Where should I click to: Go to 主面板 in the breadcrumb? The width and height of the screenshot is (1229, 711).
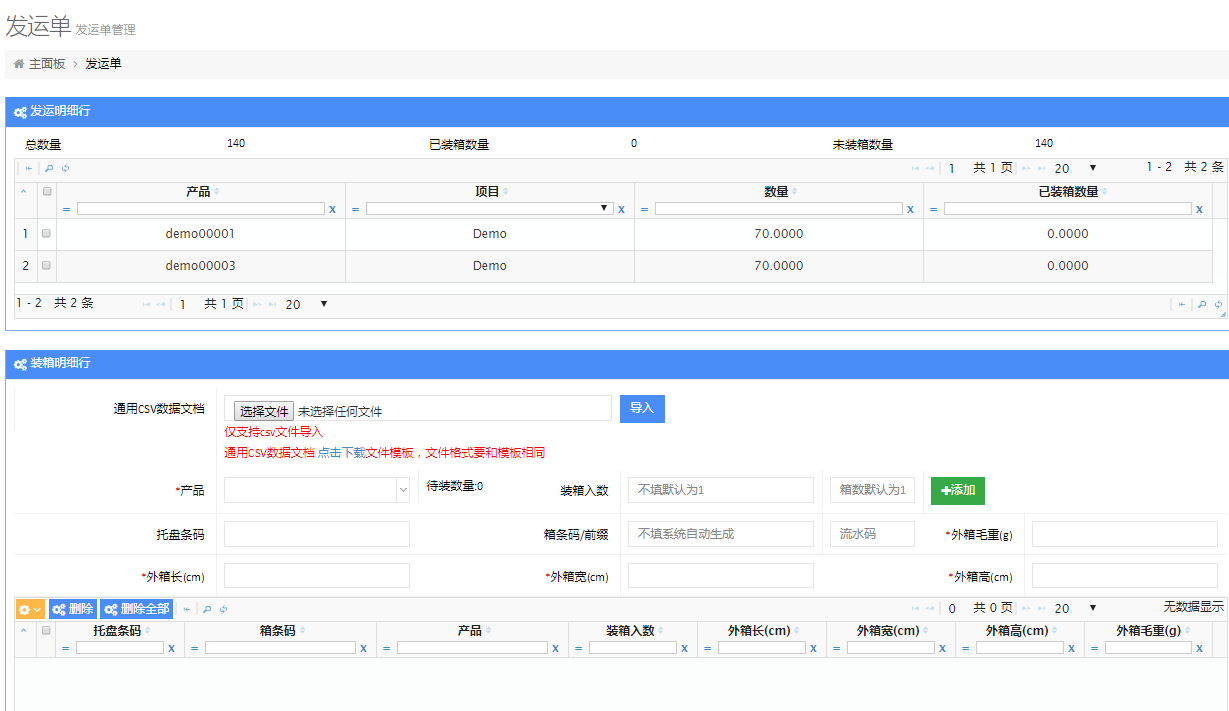[x=47, y=64]
